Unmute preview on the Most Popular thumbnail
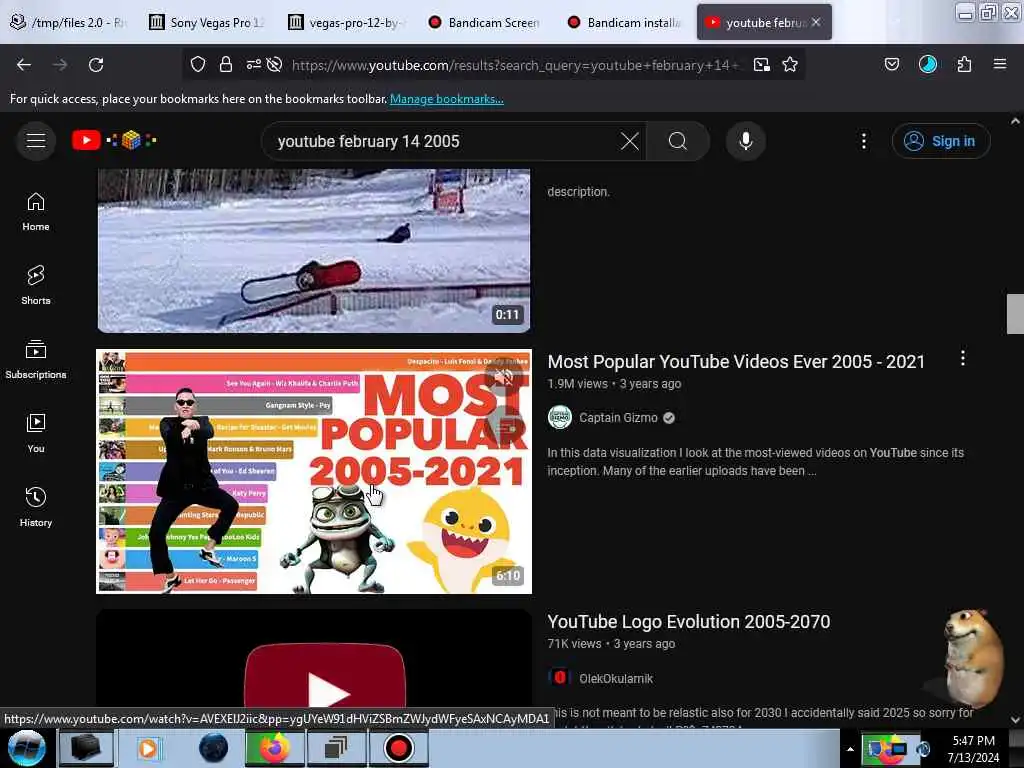 (x=504, y=377)
